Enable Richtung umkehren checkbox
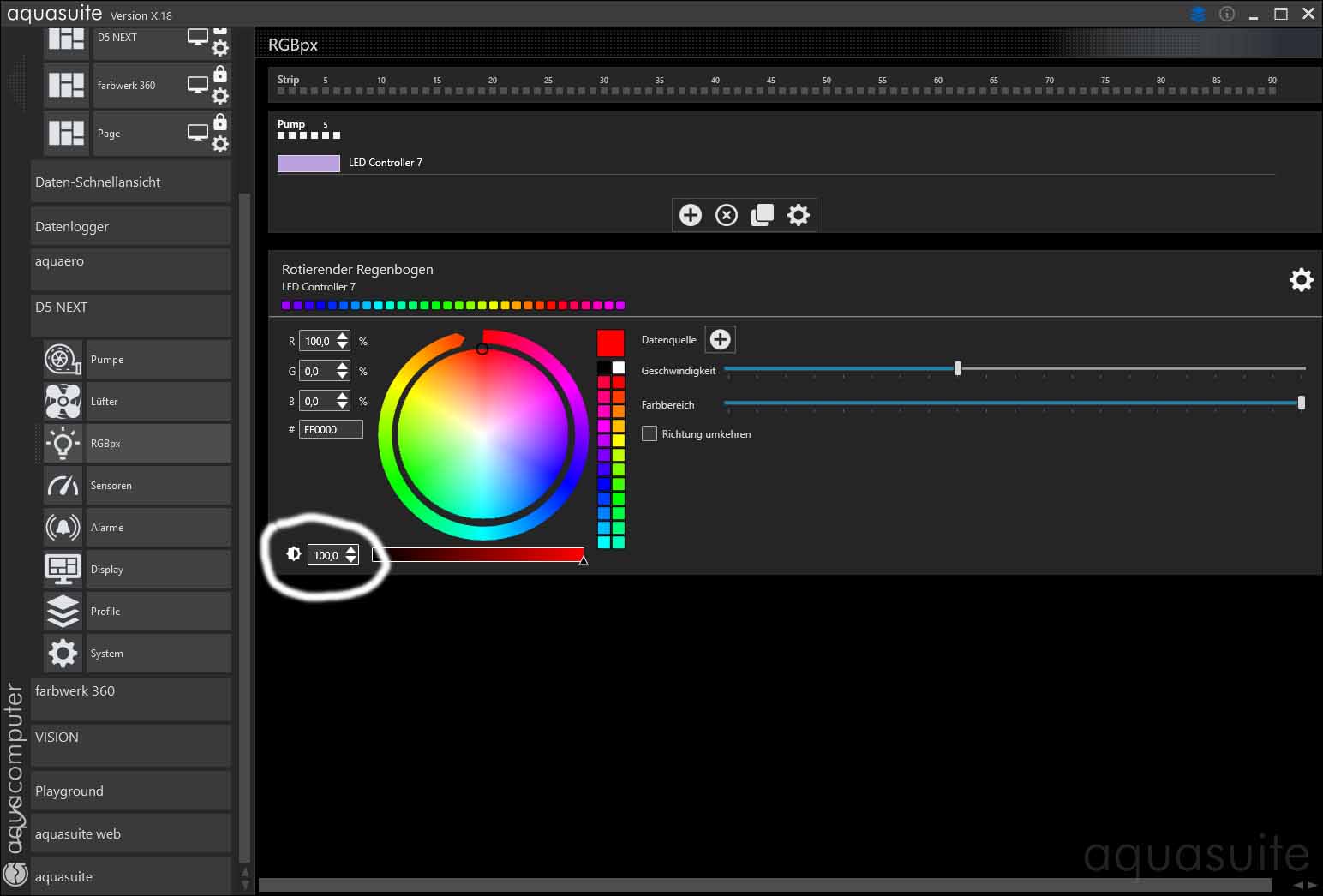1323x896 pixels. [x=650, y=433]
